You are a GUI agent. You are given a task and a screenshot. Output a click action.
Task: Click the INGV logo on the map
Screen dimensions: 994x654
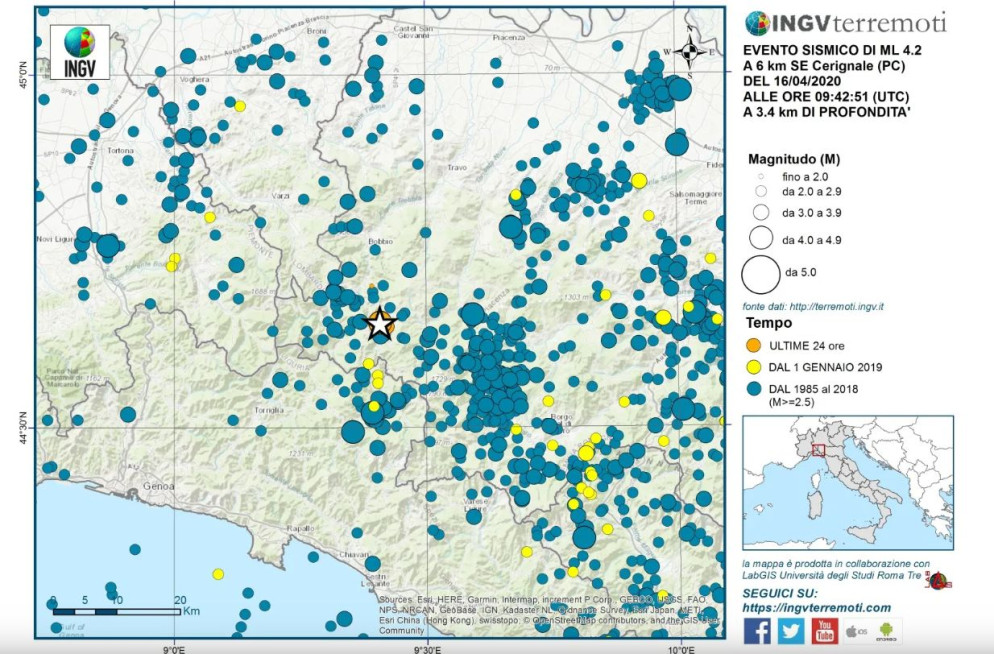(x=80, y=52)
